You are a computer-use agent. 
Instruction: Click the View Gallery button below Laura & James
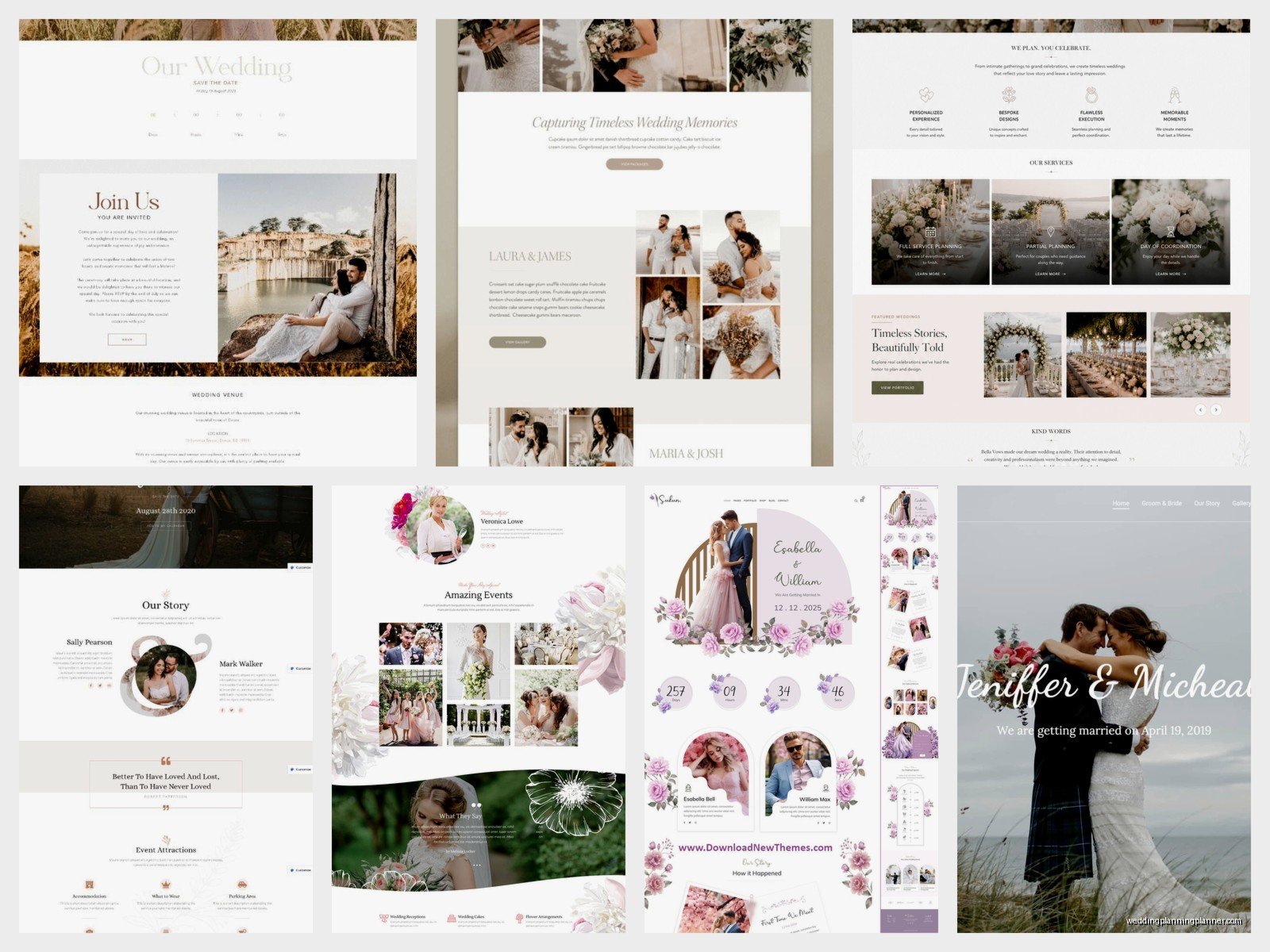pos(518,342)
